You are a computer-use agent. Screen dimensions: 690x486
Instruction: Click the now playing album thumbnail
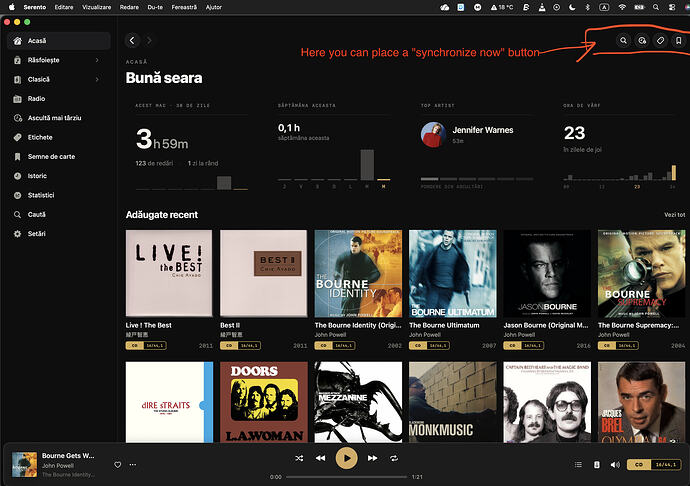[24, 464]
